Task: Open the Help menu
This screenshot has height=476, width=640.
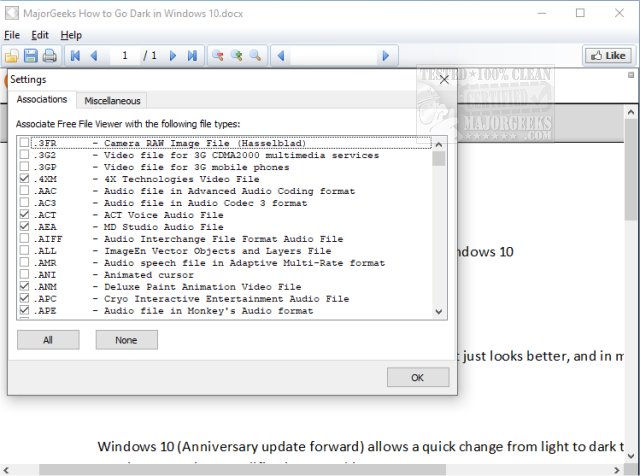Action: tap(71, 35)
